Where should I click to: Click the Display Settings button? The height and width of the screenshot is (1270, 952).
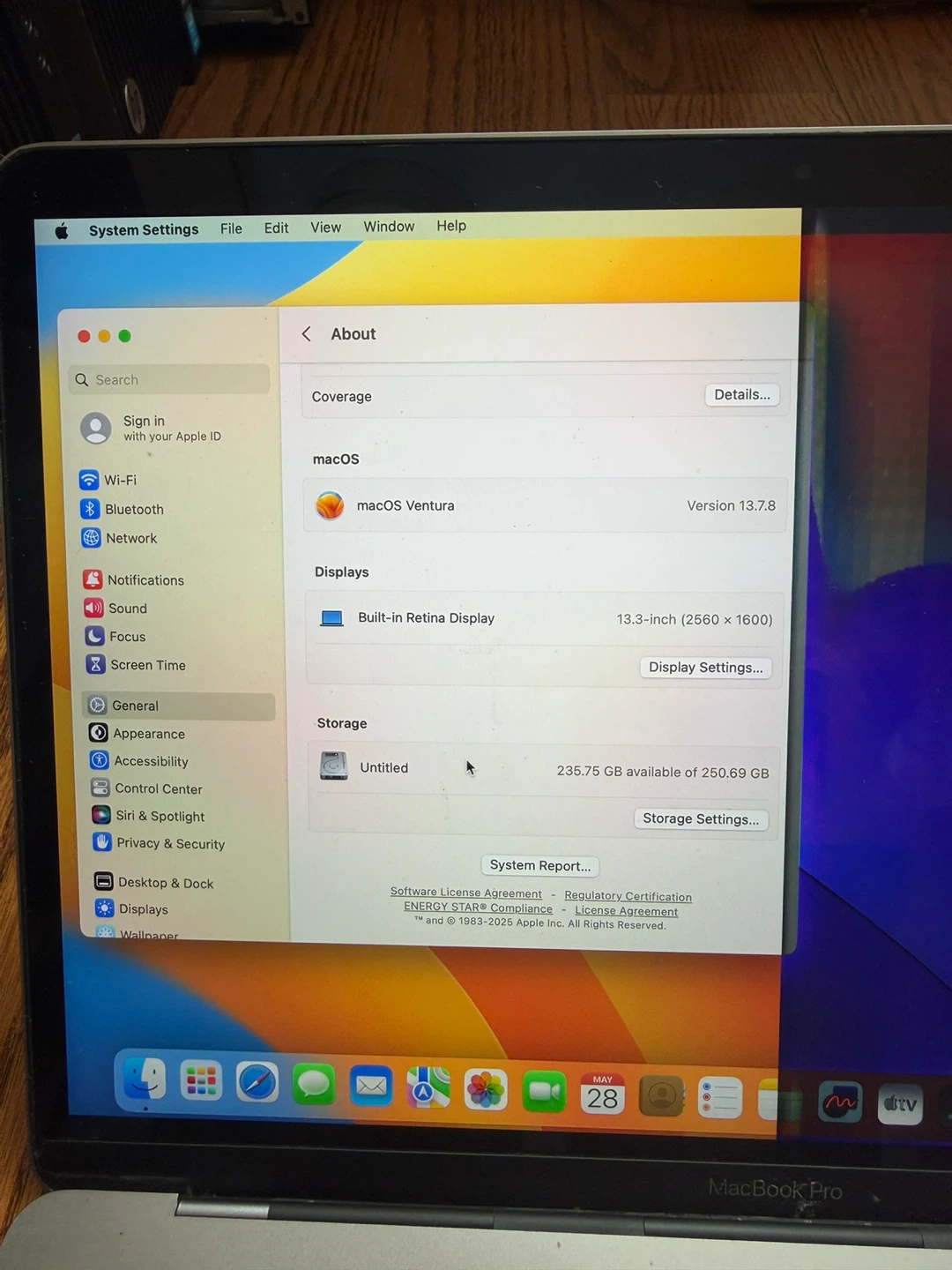pos(706,668)
